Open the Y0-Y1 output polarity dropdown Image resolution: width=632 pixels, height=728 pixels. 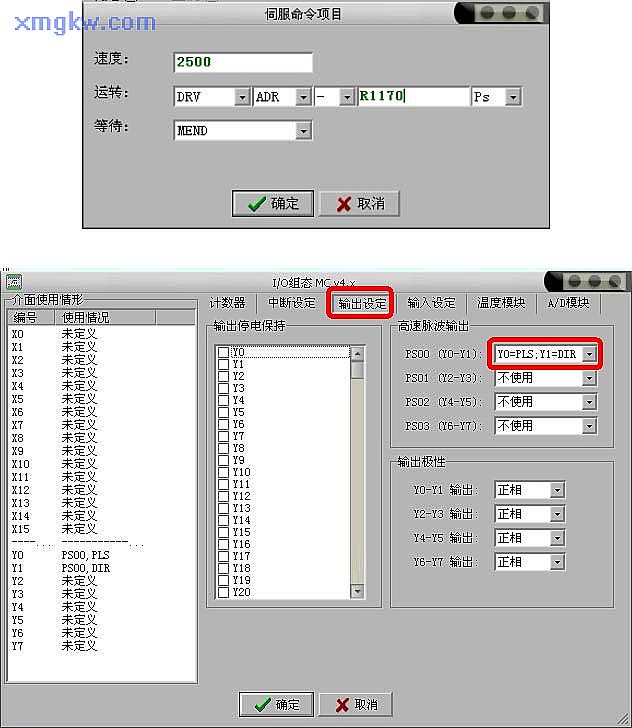pos(557,490)
